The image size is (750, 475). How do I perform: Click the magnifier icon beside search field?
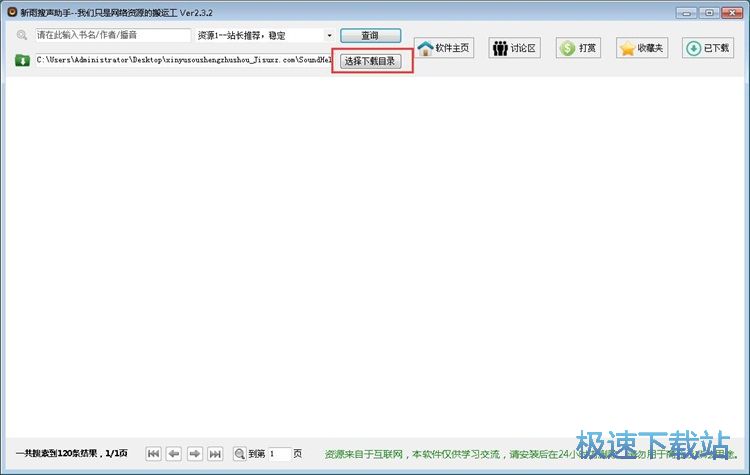coord(22,35)
